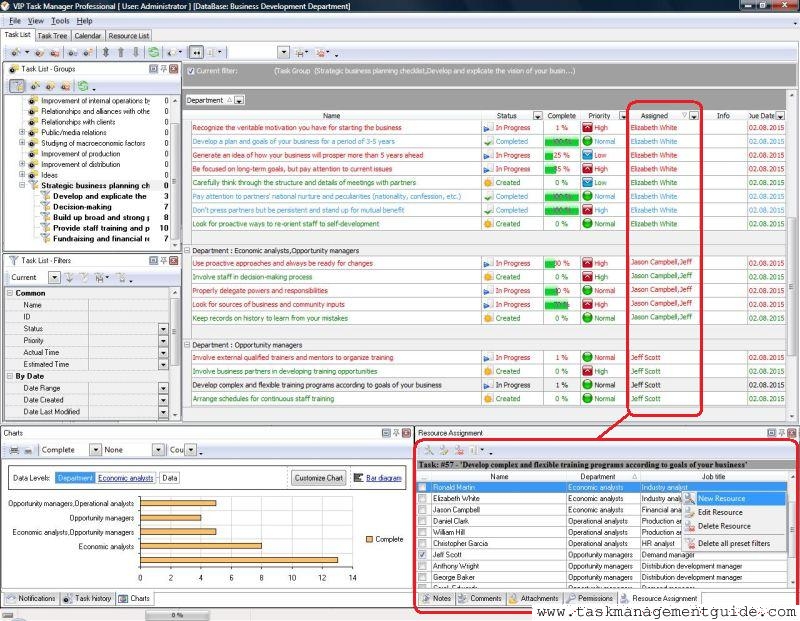Click the Bar diagram link
The height and width of the screenshot is (621, 800).
384,478
